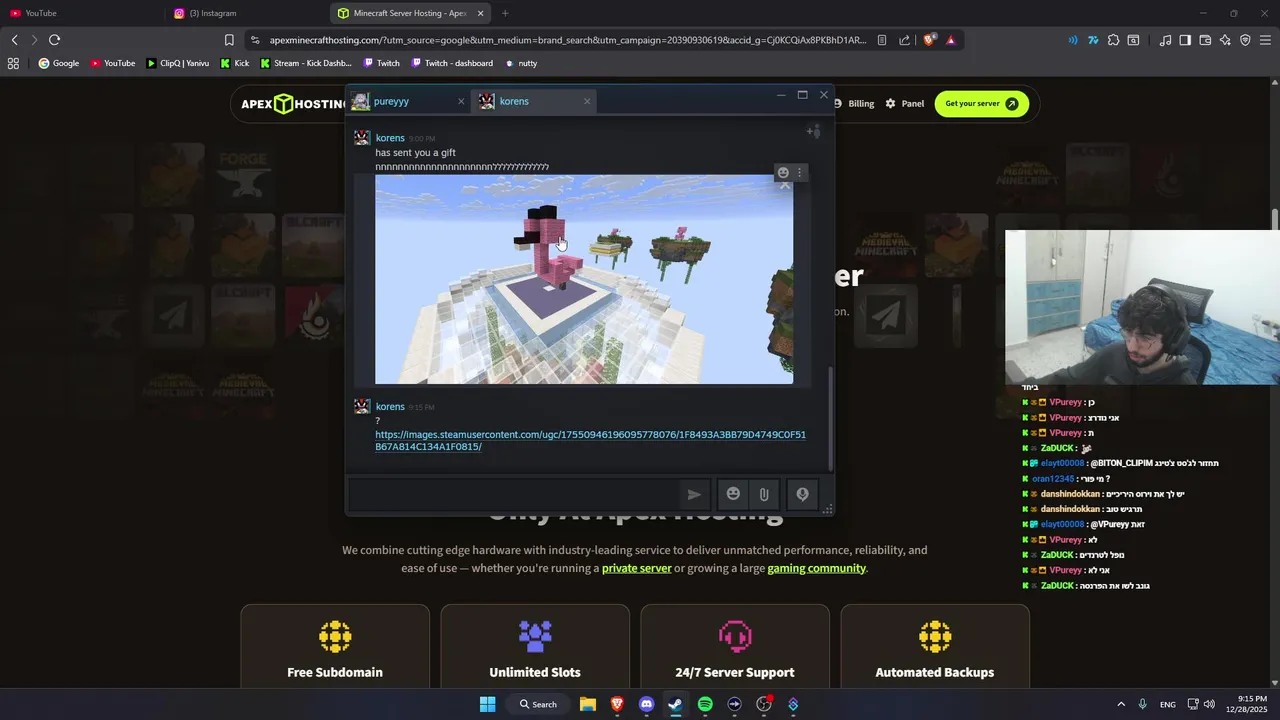Open Brave VPN shield icon
The width and height of the screenshot is (1280, 720).
click(x=1245, y=40)
